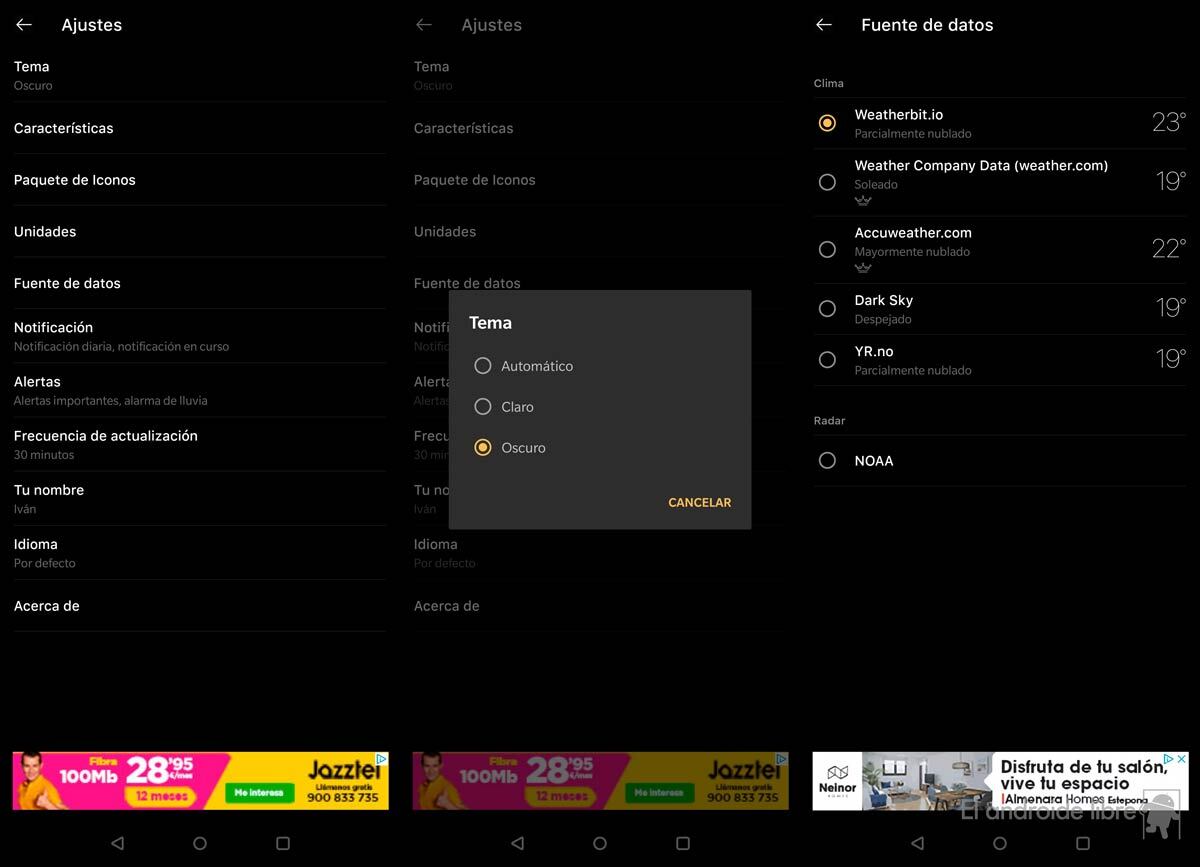Tap dimmed Unidades on middle screen
Viewport: 1200px width, 867px height.
[x=600, y=231]
